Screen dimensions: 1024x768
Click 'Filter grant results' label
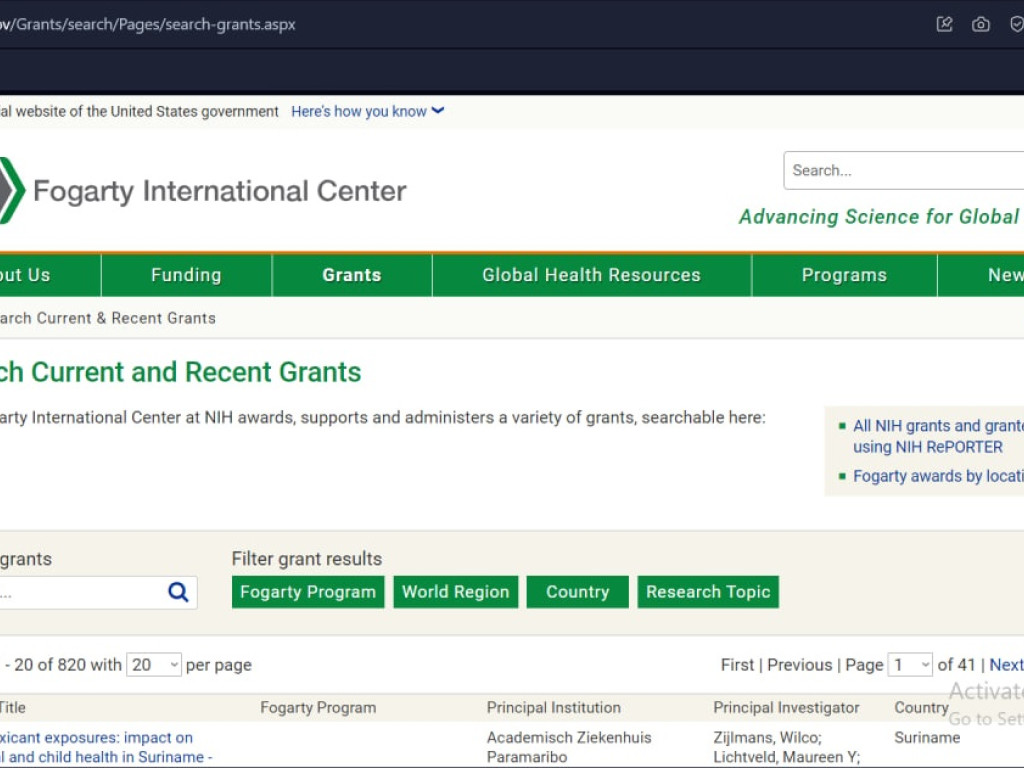pos(307,559)
